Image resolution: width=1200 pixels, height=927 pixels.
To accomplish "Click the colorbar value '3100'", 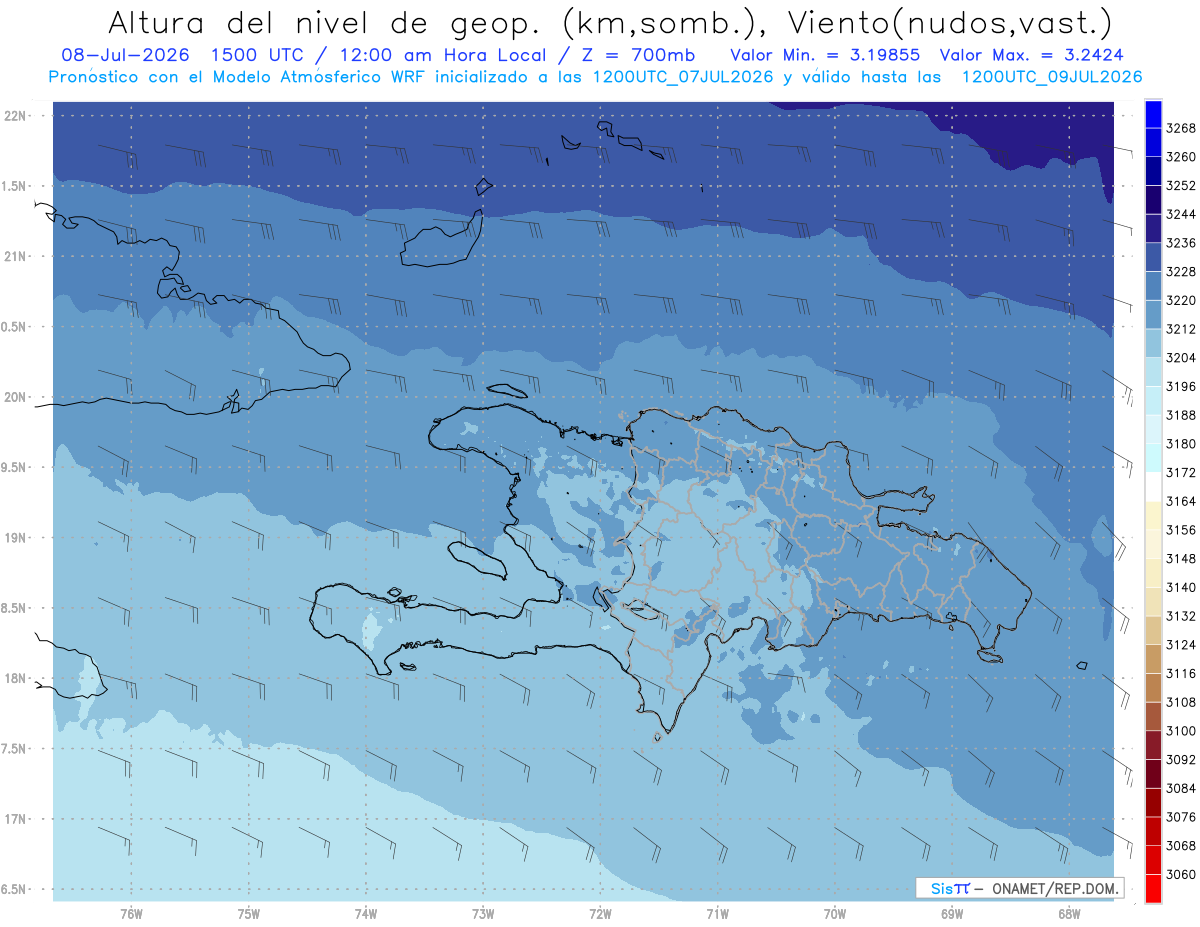I will [1181, 731].
